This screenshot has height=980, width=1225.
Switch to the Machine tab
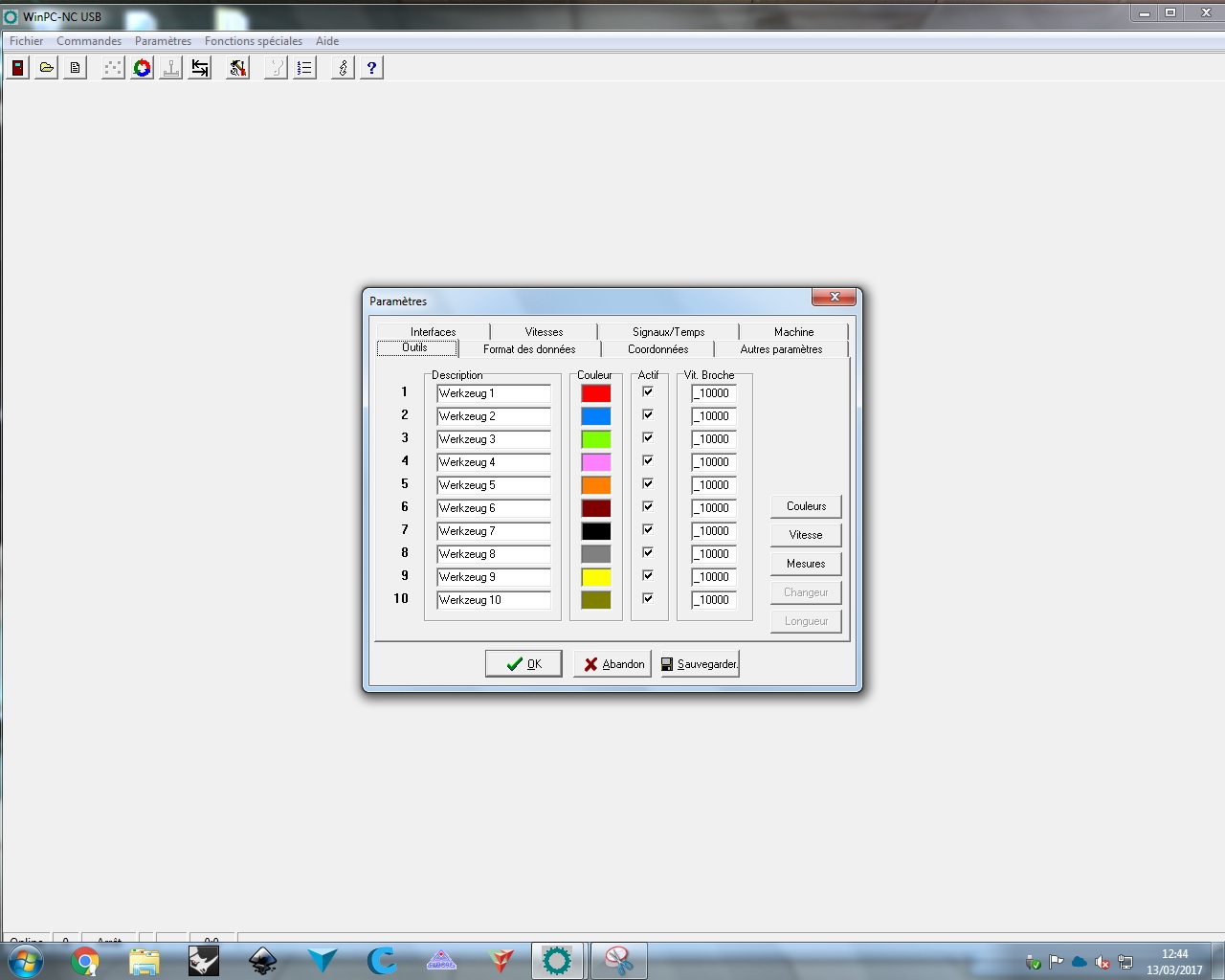click(793, 332)
